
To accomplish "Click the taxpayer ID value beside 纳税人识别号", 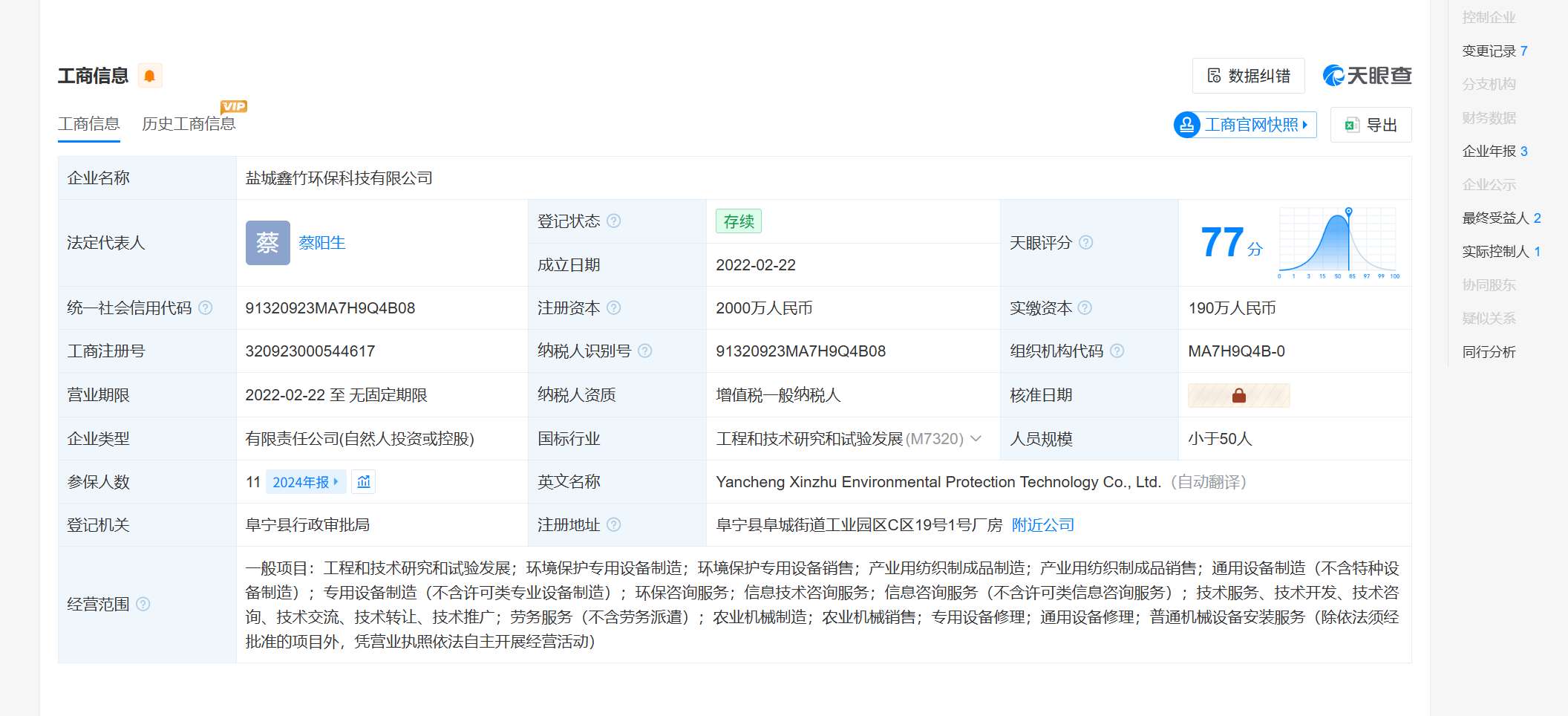I will pos(801,351).
